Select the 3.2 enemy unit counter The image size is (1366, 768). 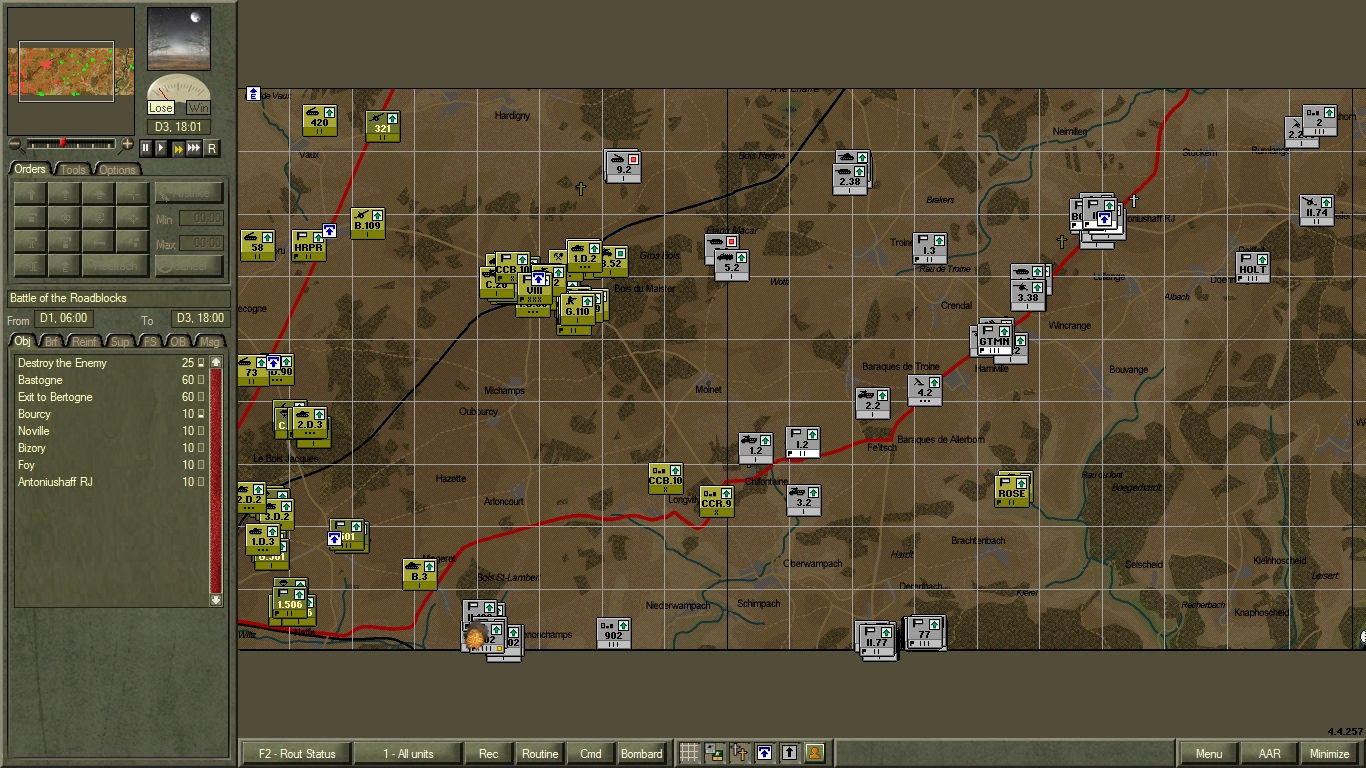(x=804, y=501)
